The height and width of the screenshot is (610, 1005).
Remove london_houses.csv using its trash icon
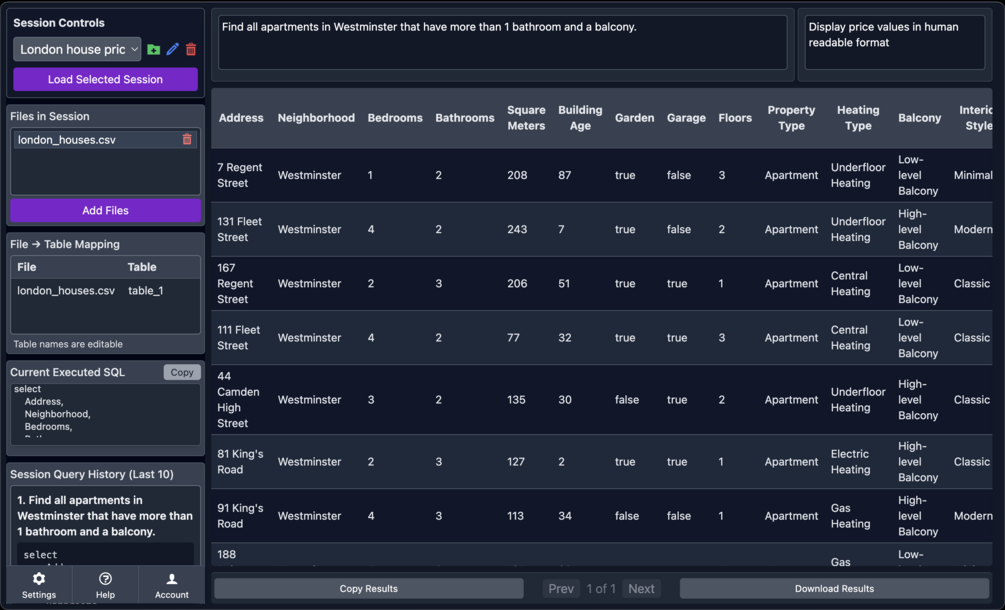[x=187, y=140]
